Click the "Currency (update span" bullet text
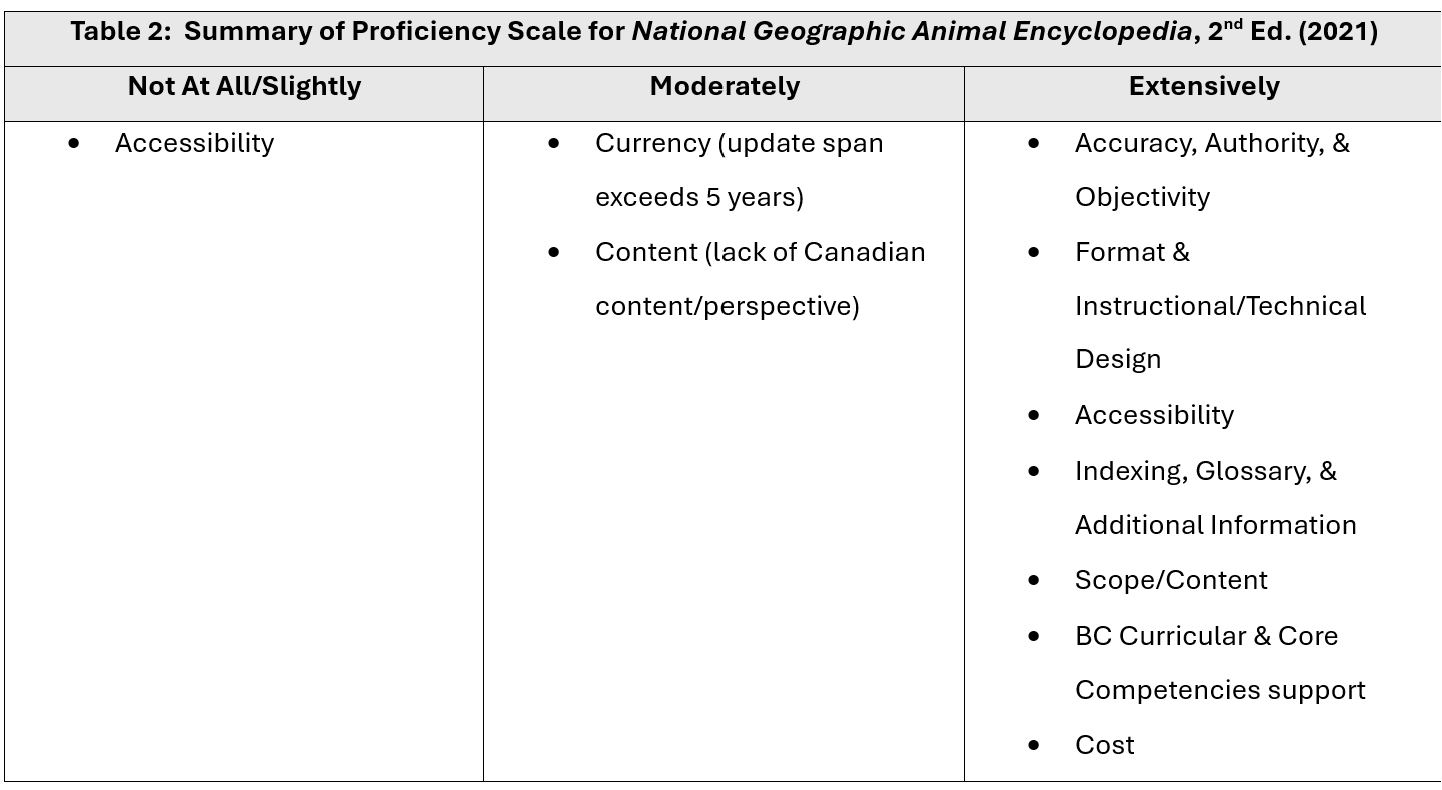 pyautogui.click(x=739, y=144)
